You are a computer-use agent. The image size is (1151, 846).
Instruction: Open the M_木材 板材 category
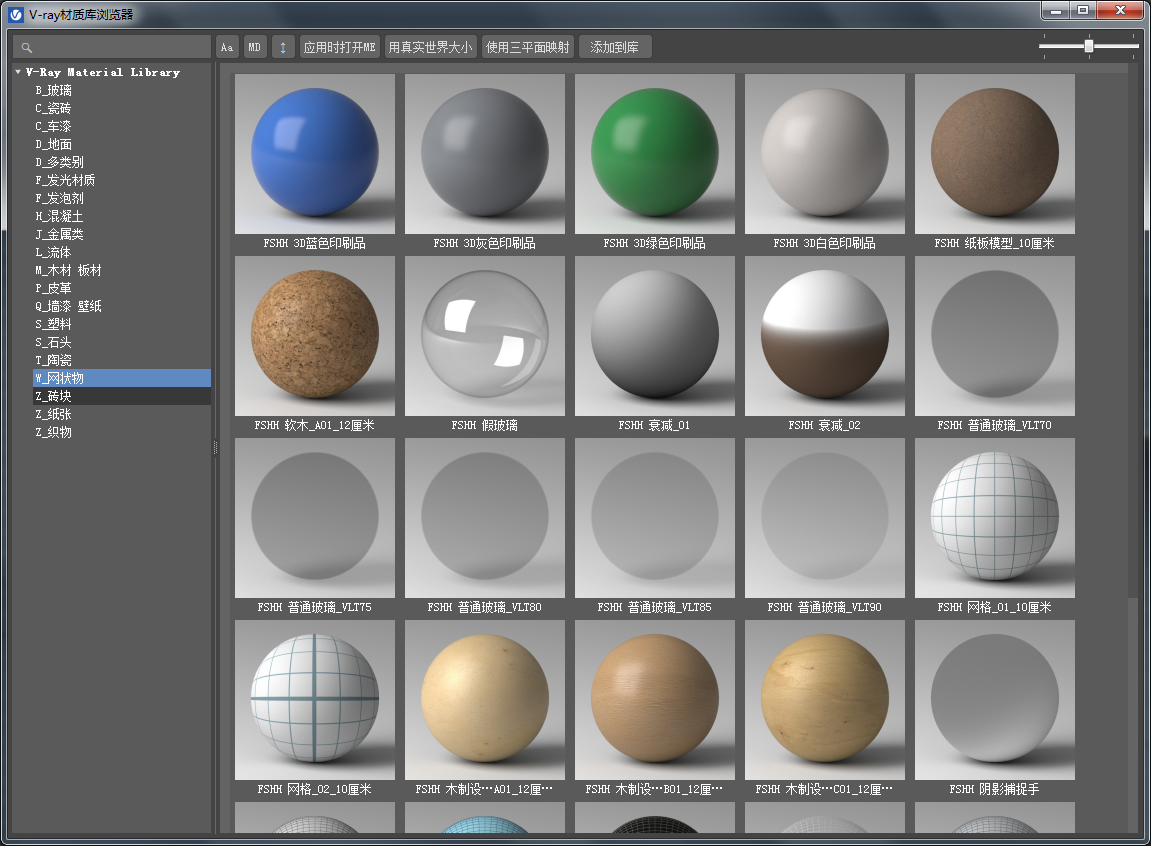click(68, 270)
